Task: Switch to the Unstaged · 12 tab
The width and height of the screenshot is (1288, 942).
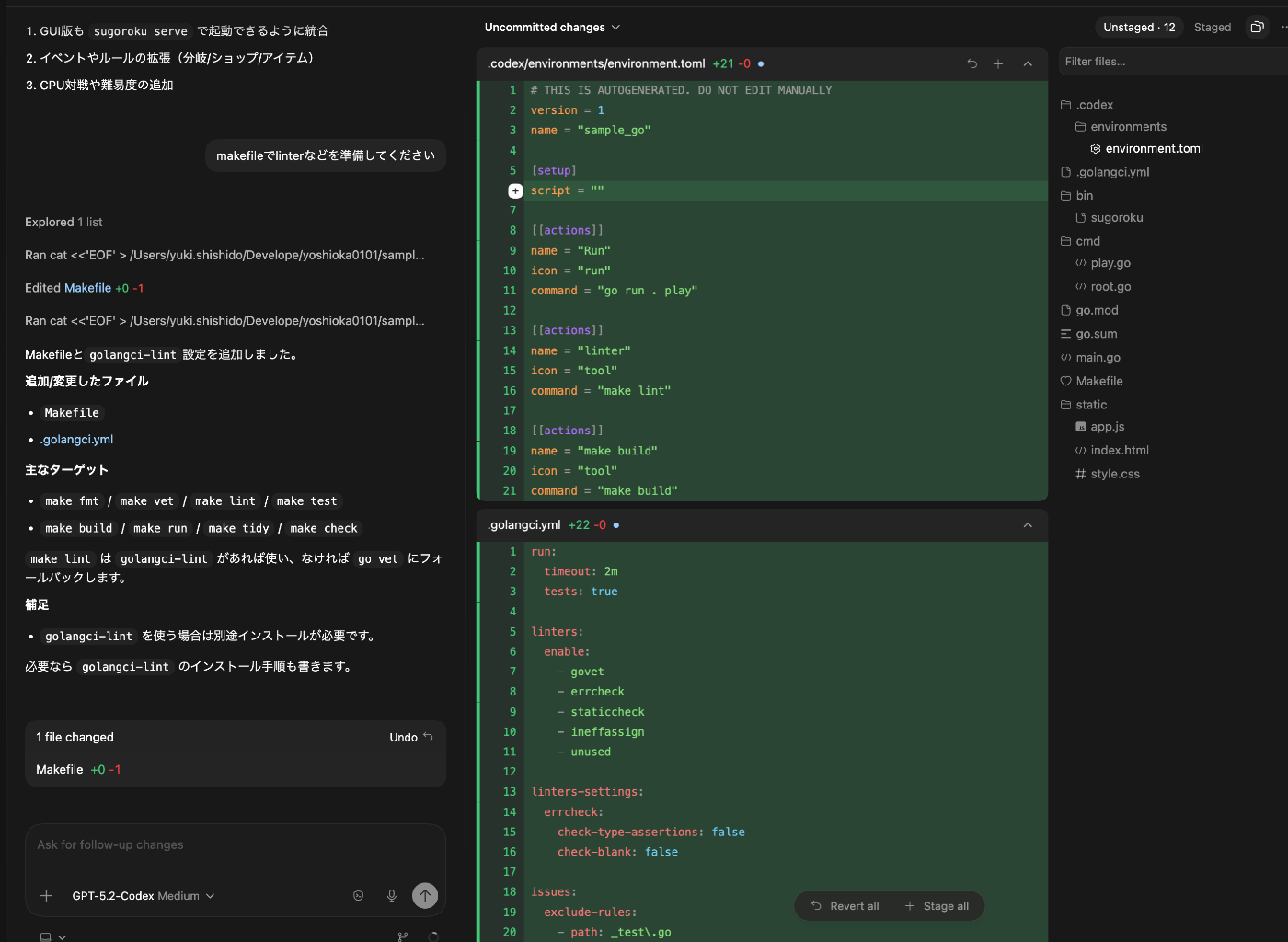Action: click(x=1139, y=28)
